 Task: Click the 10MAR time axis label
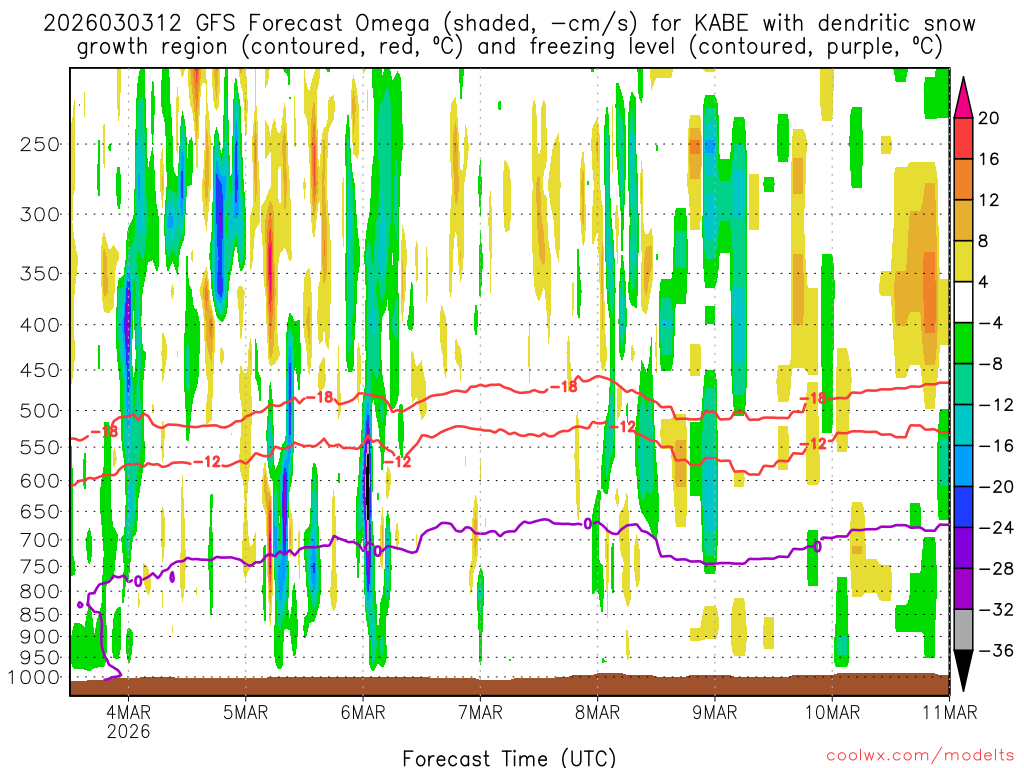point(832,712)
